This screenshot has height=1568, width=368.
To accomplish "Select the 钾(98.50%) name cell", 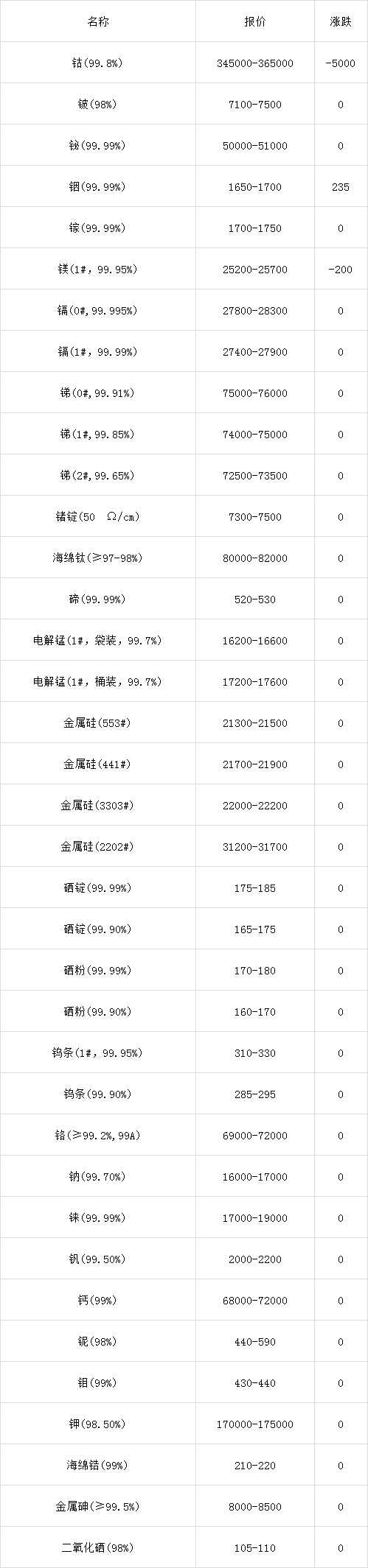I will click(98, 1424).
